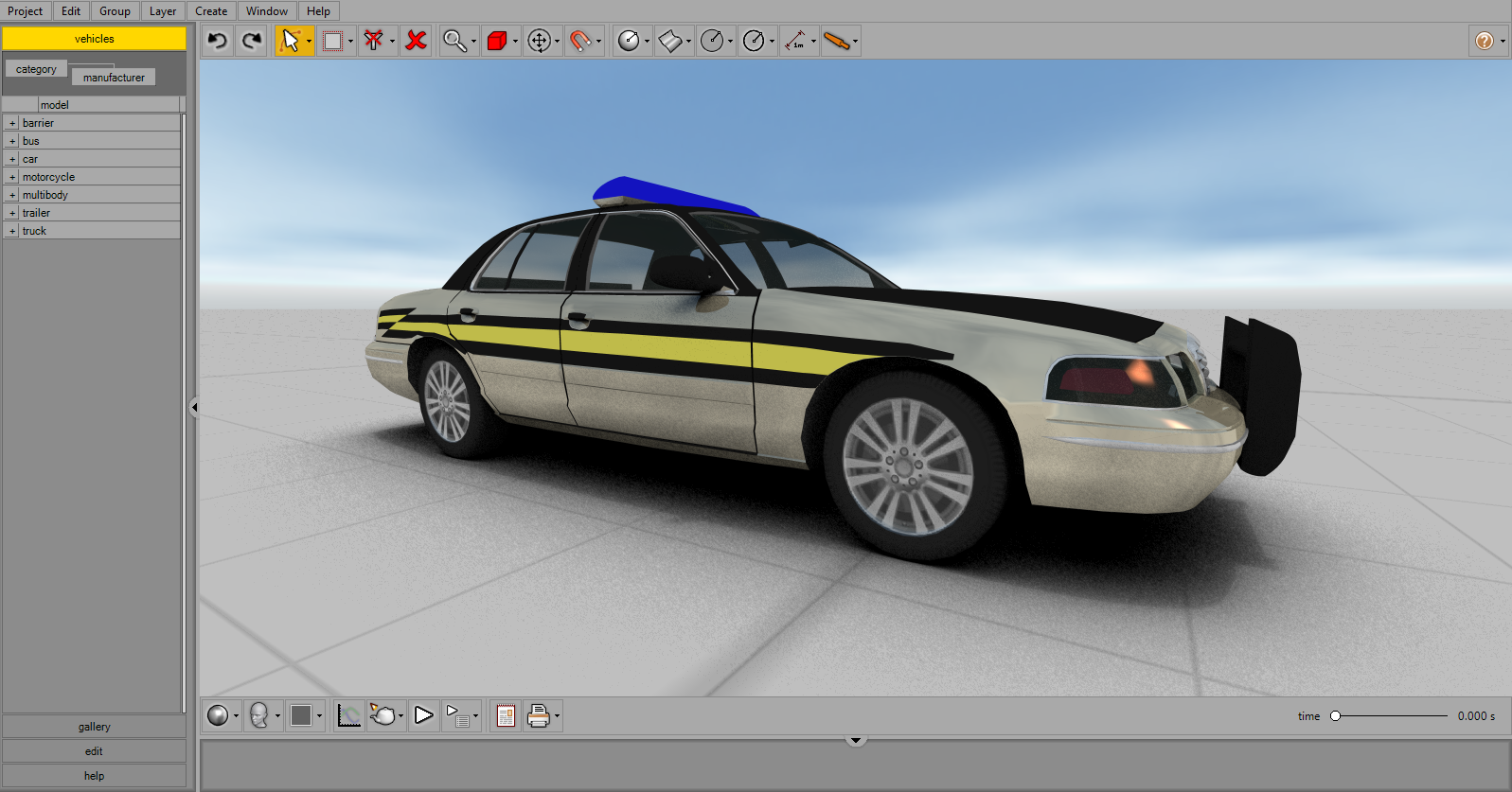Start simulation with the play icon
The width and height of the screenshot is (1512, 792).
tap(424, 715)
